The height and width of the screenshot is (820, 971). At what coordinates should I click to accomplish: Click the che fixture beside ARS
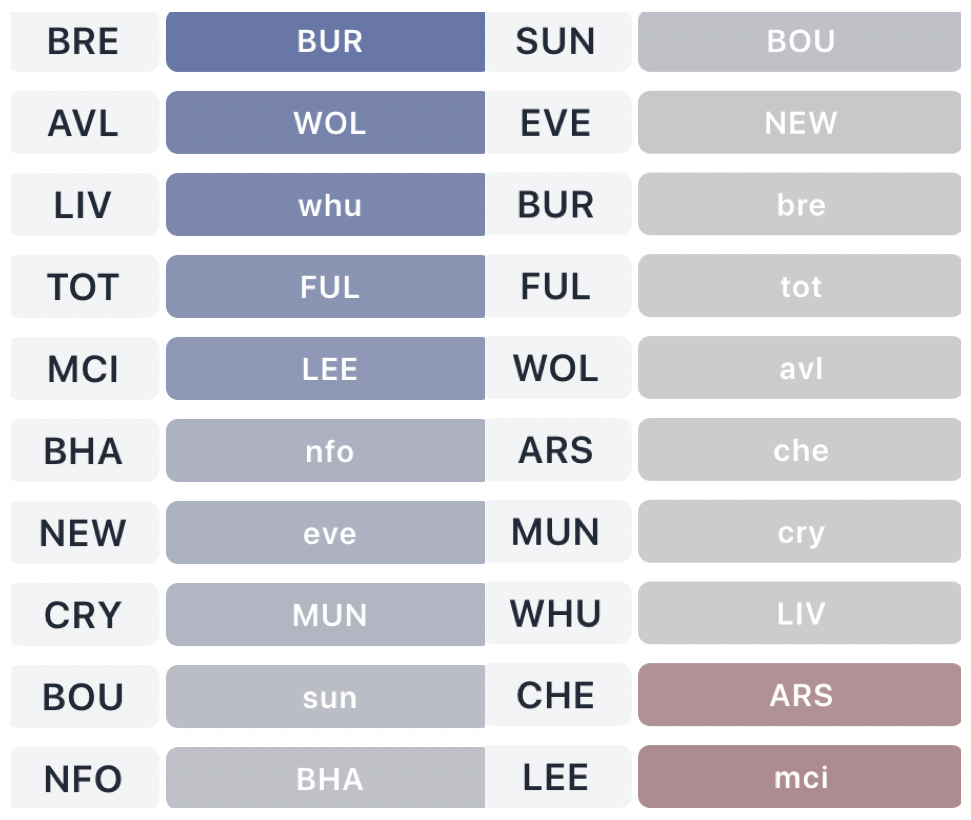pos(800,451)
